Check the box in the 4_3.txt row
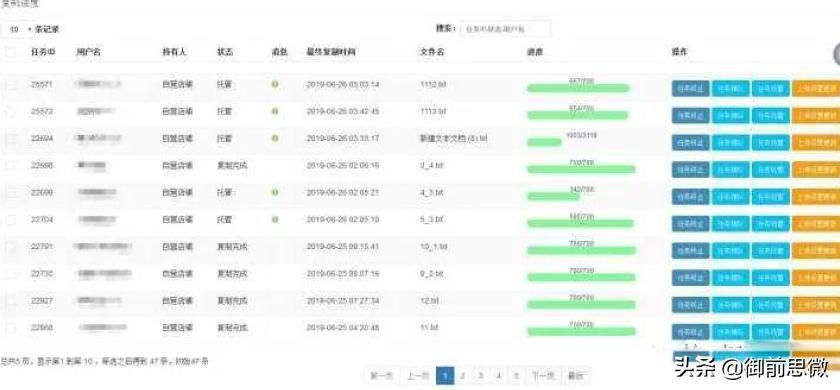 click(x=10, y=192)
